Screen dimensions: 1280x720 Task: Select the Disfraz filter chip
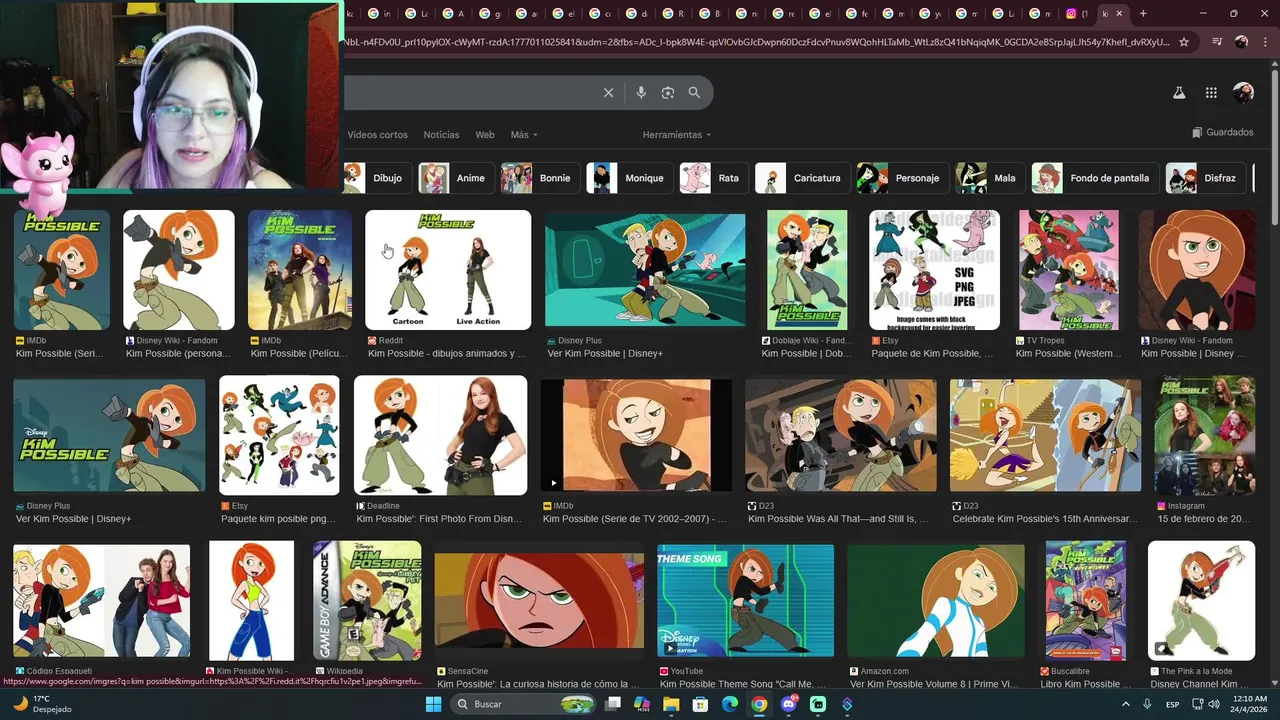[x=1205, y=178]
